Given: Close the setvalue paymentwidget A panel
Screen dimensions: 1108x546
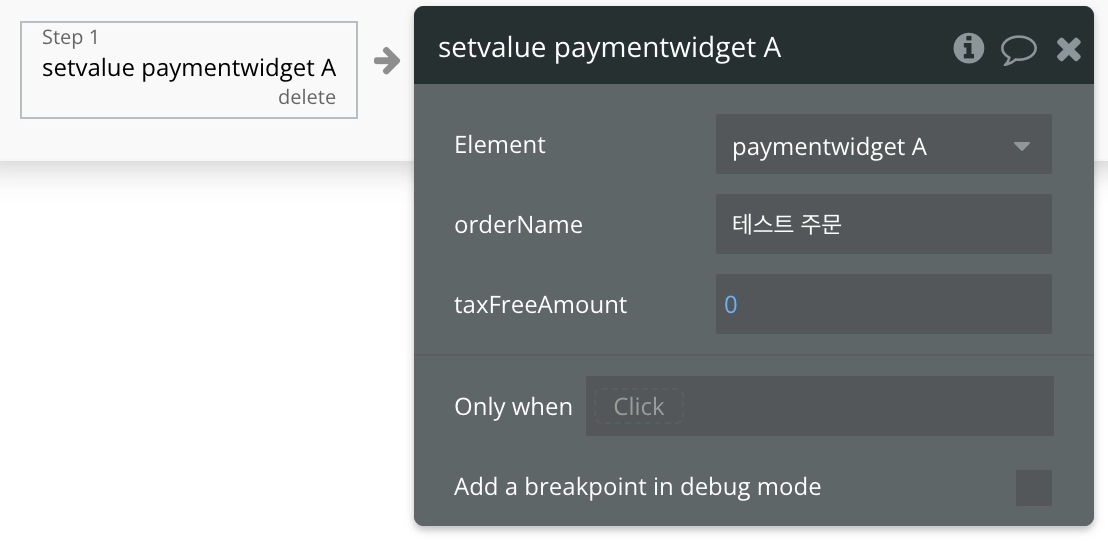Looking at the screenshot, I should pos(1069,49).
